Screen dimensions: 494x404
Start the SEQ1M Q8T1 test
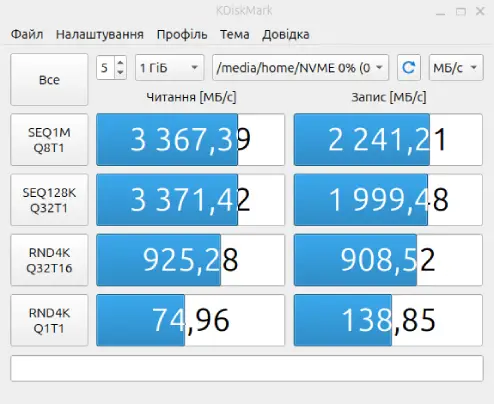49,140
